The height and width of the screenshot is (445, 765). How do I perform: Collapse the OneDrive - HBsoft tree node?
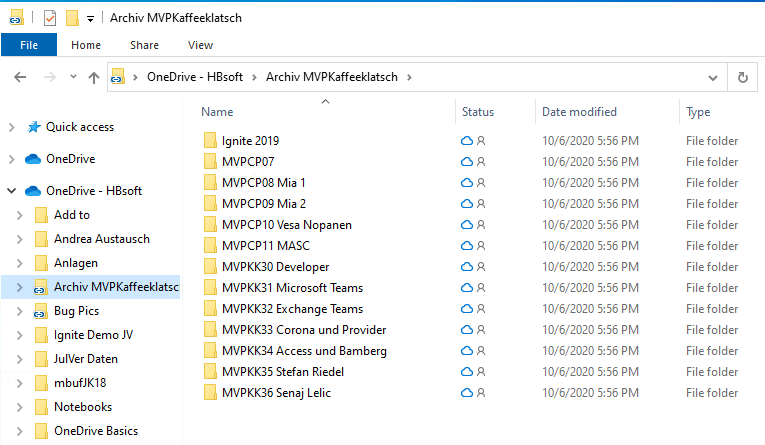click(11, 191)
